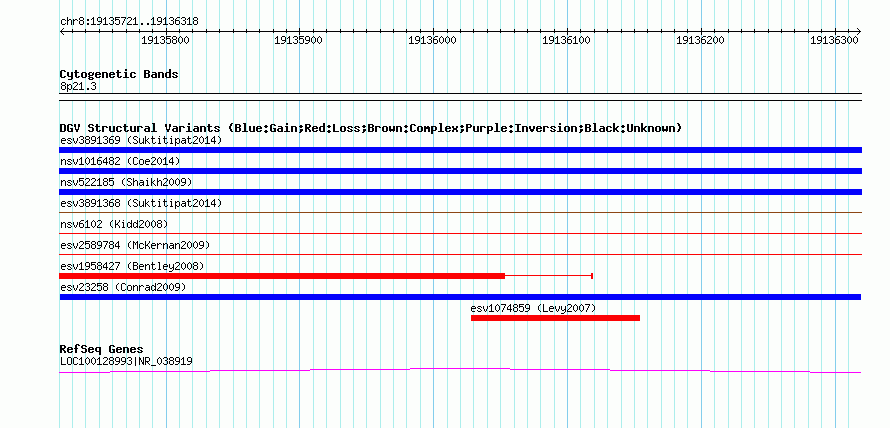Open gene LOC100128993|NR_038919 label
Image resolution: width=890 pixels, height=428 pixels.
(x=126, y=361)
